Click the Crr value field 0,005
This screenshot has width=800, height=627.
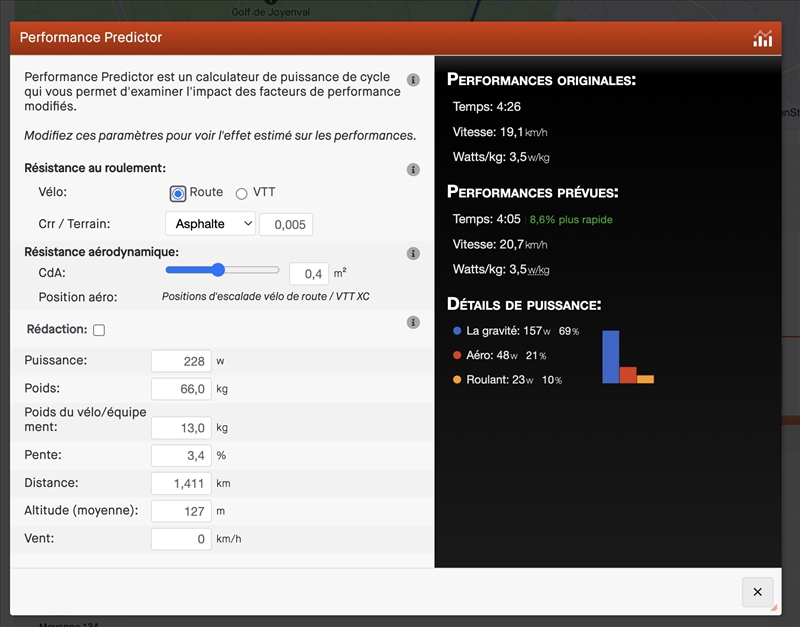pyautogui.click(x=286, y=225)
